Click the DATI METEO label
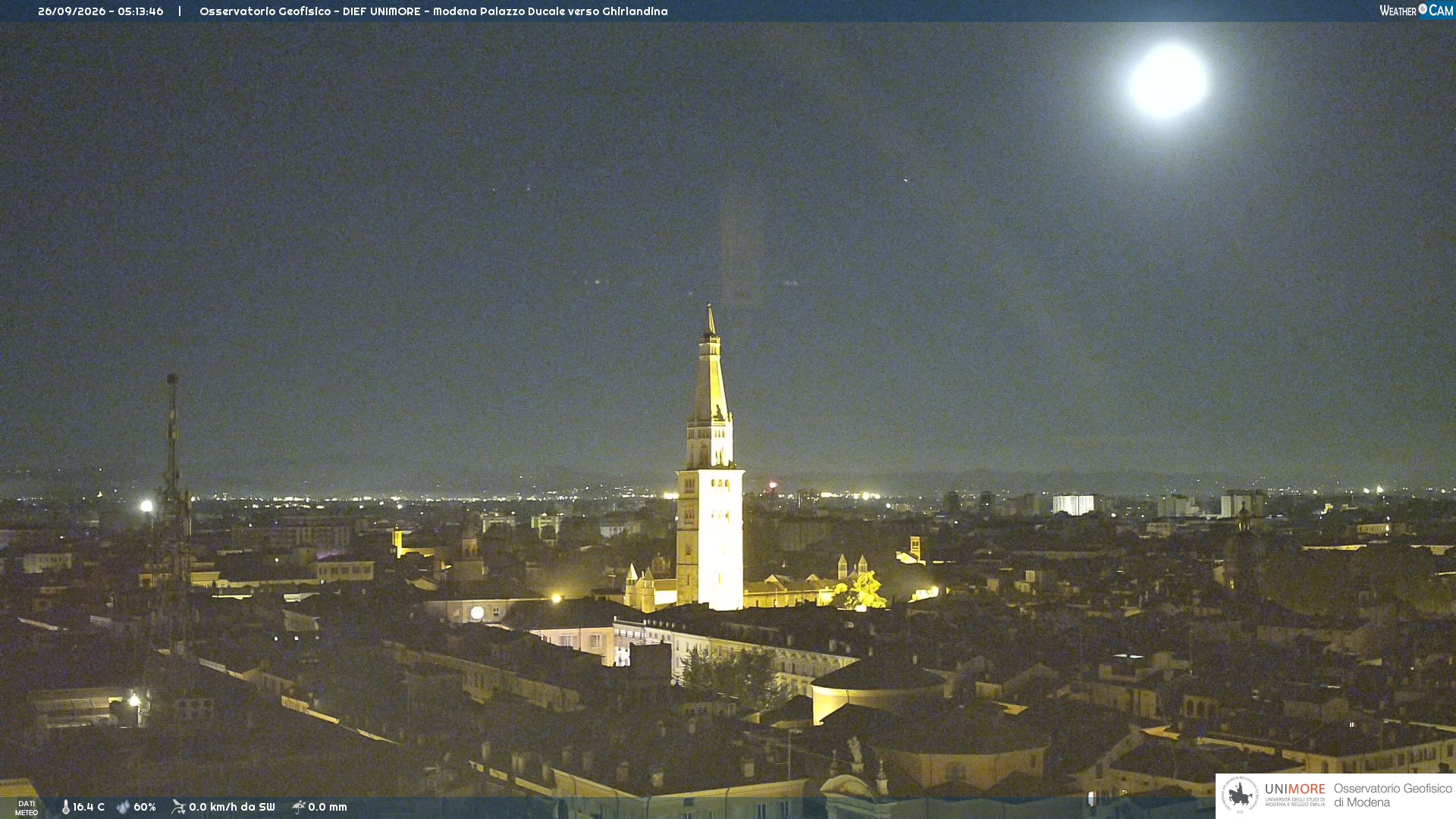 27,808
